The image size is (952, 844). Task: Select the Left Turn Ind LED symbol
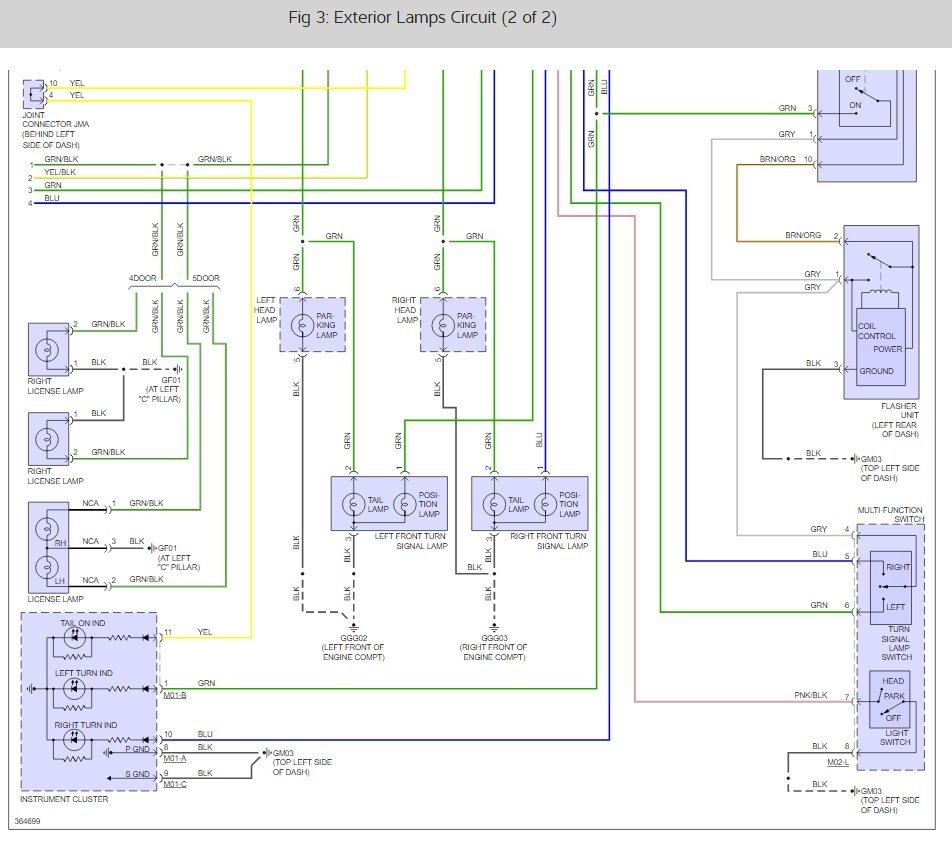75,689
